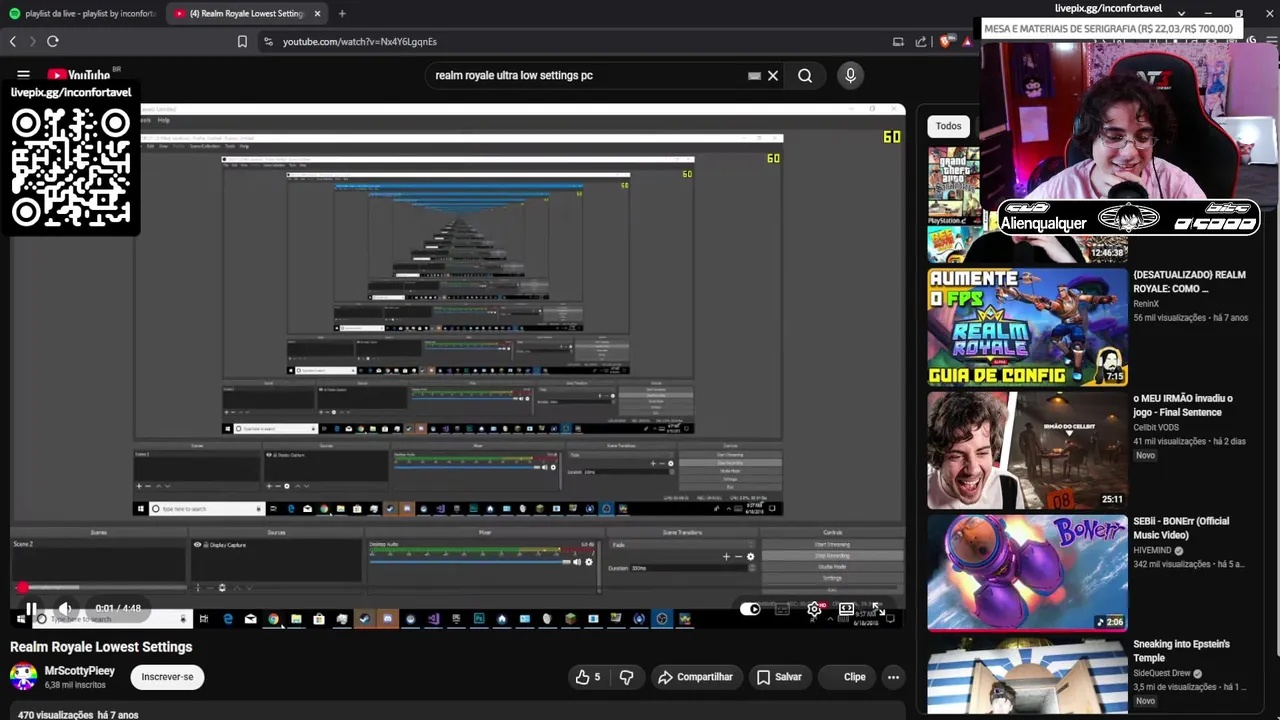Switch to the Spotify playlist da live tab

point(82,13)
